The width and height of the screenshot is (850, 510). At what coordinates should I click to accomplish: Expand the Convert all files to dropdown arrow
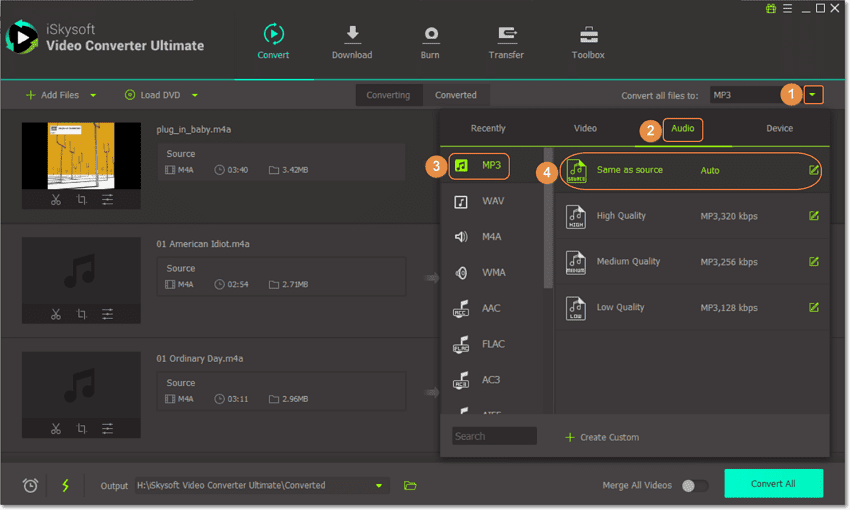tap(814, 95)
